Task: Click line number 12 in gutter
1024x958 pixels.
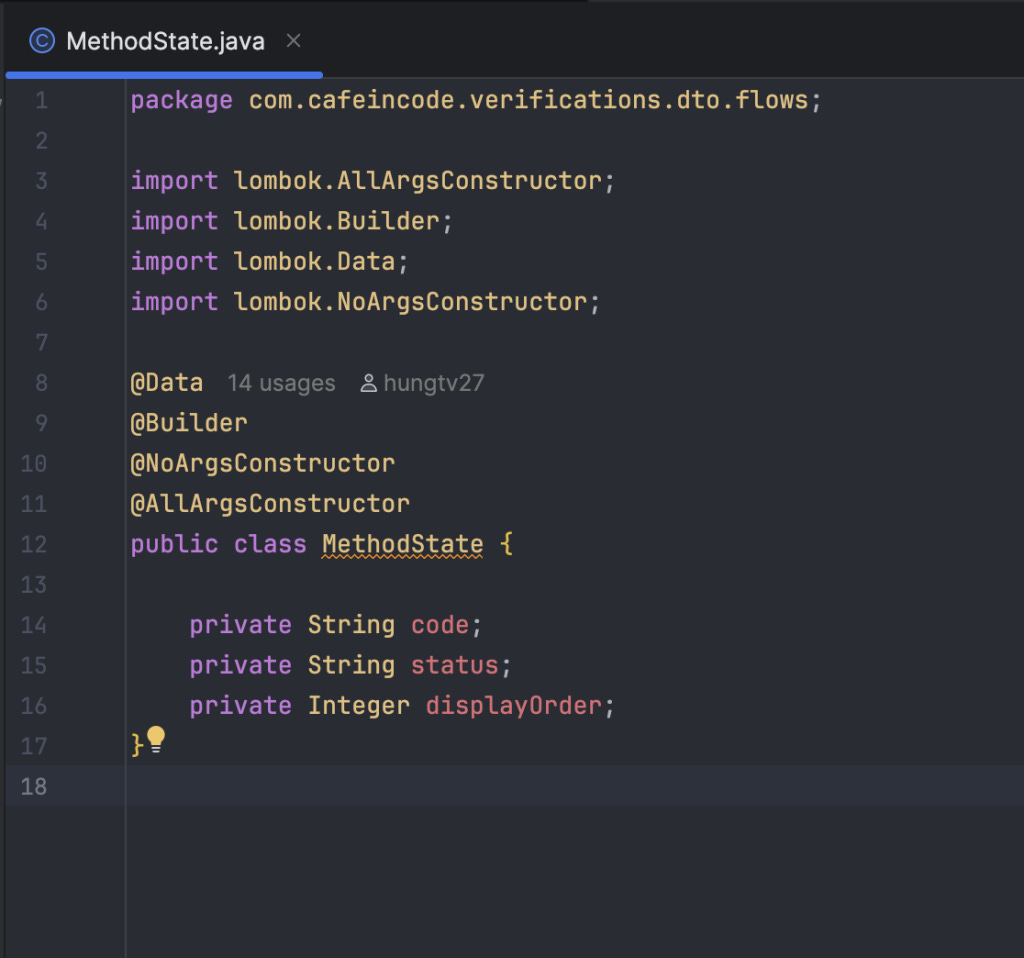Action: click(x=34, y=544)
